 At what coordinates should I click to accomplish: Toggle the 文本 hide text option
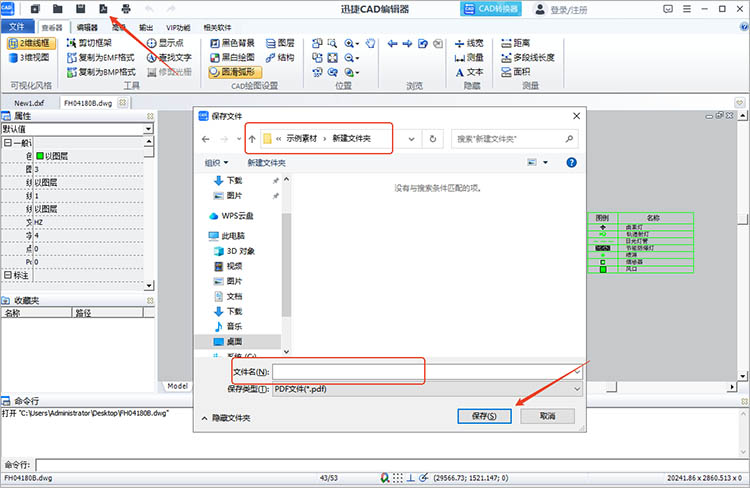(469, 72)
